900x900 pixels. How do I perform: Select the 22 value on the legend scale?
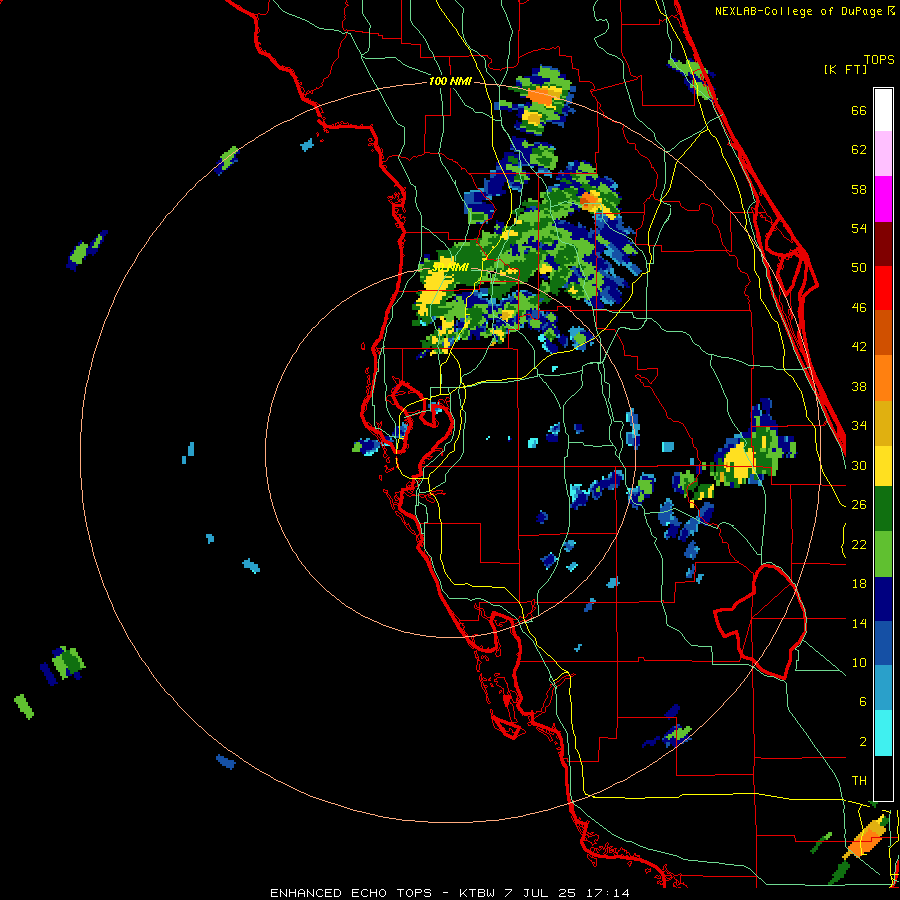click(x=859, y=544)
